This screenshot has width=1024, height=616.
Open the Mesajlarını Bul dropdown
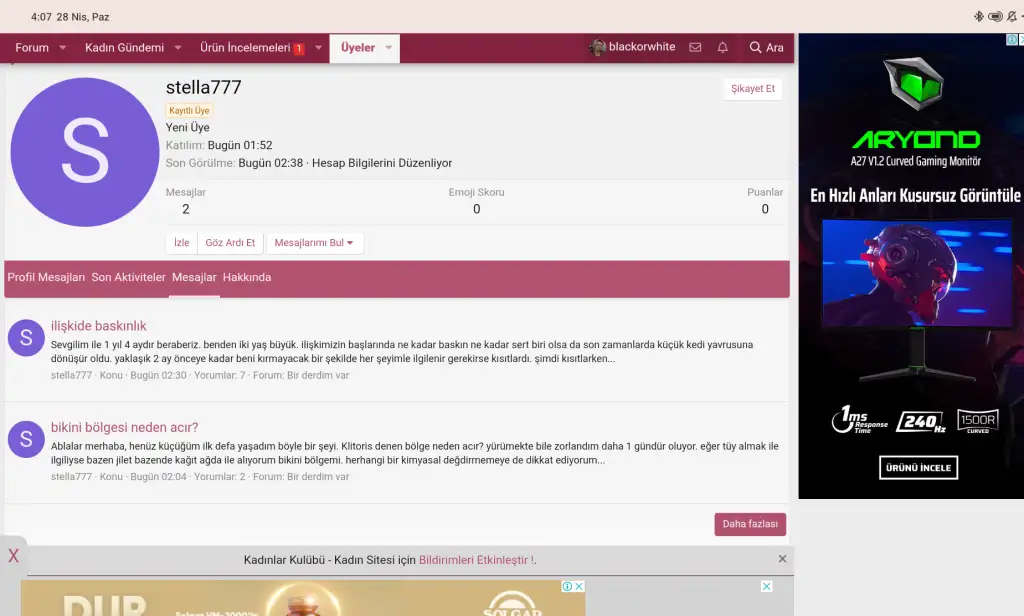(314, 243)
